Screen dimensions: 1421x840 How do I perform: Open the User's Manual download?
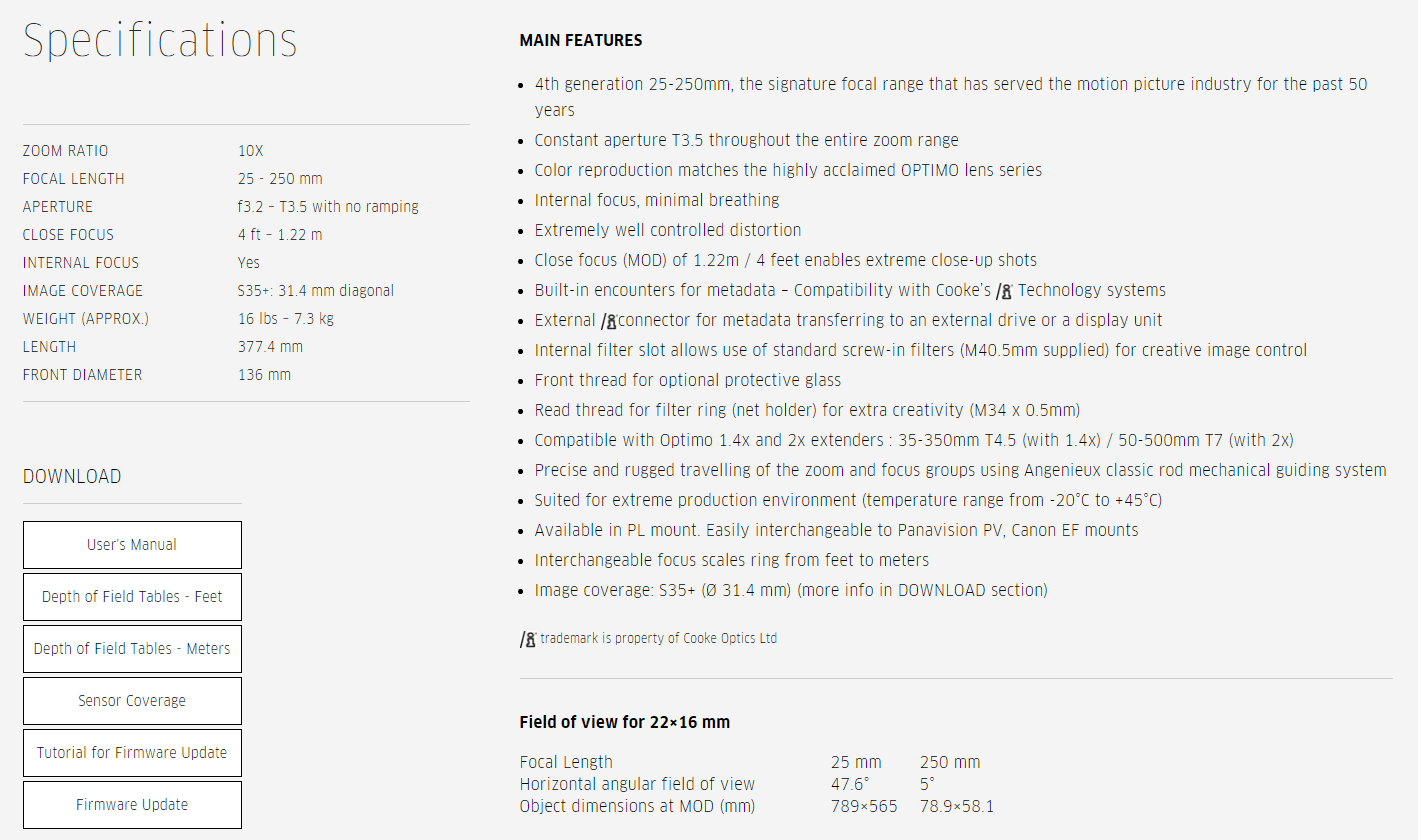132,545
